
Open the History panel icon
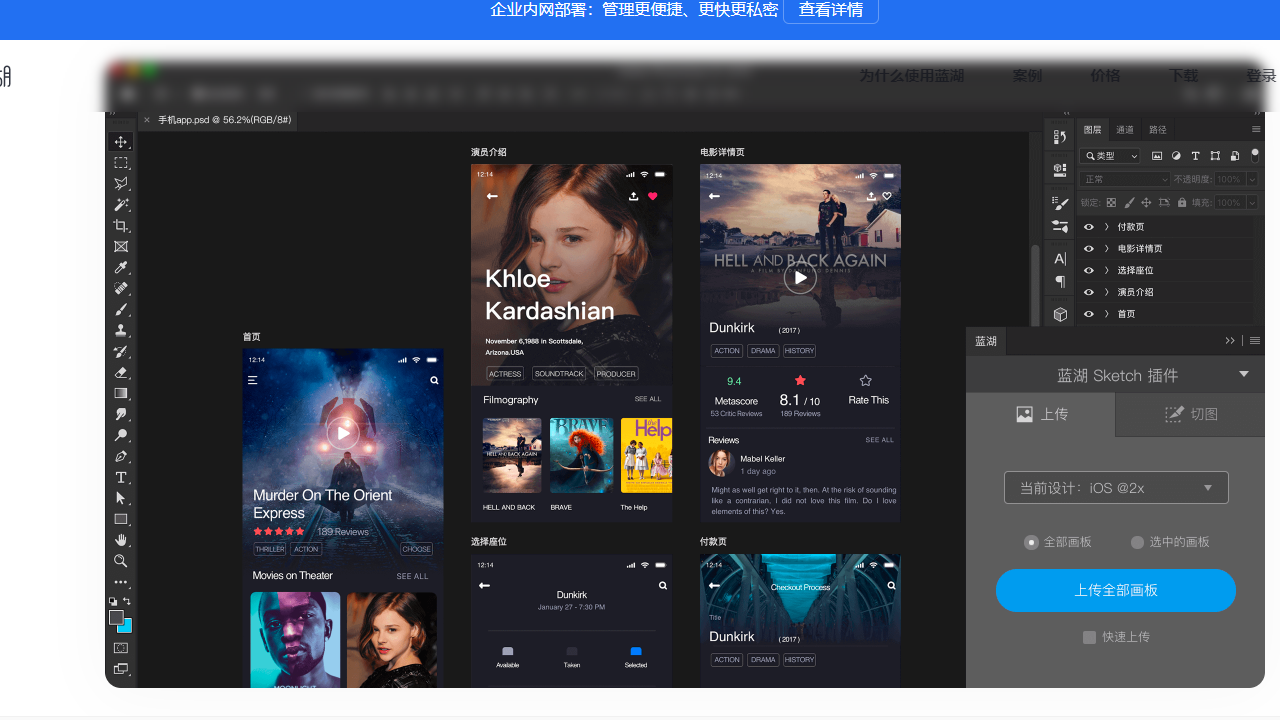pyautogui.click(x=1060, y=137)
